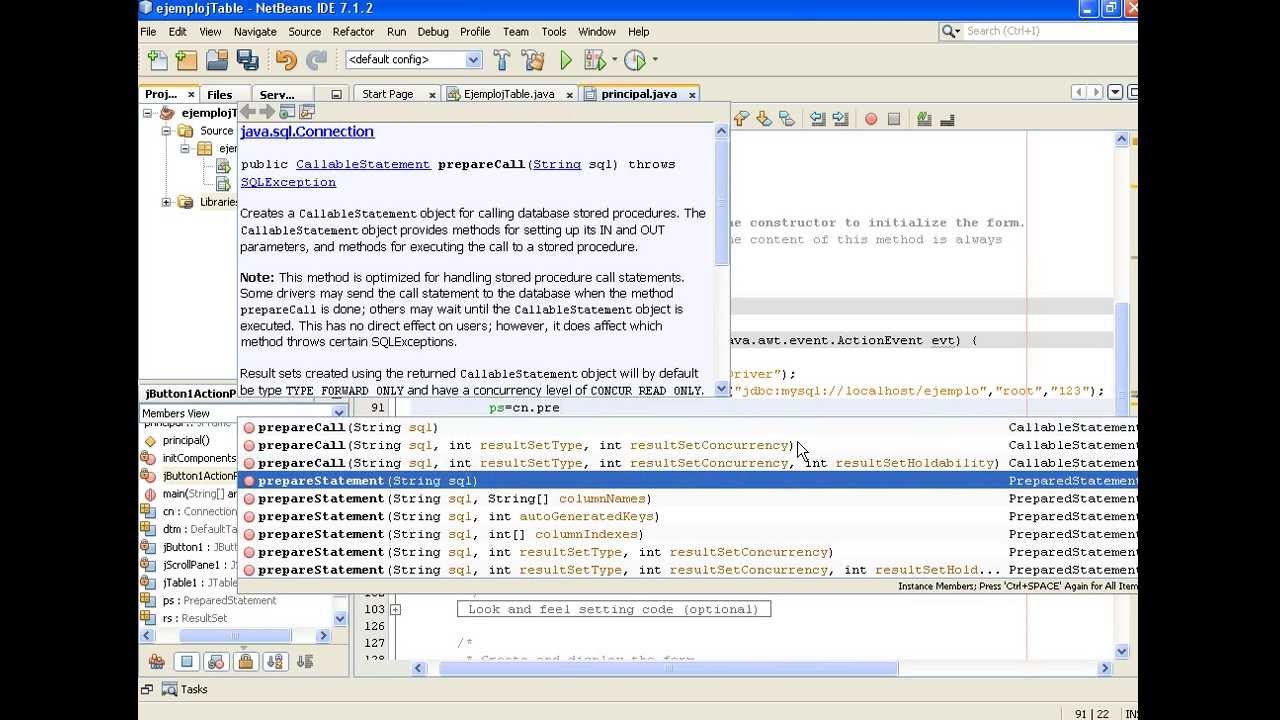Click javadoc popup scroll down arrow
This screenshot has height=720, width=1280.
point(722,389)
